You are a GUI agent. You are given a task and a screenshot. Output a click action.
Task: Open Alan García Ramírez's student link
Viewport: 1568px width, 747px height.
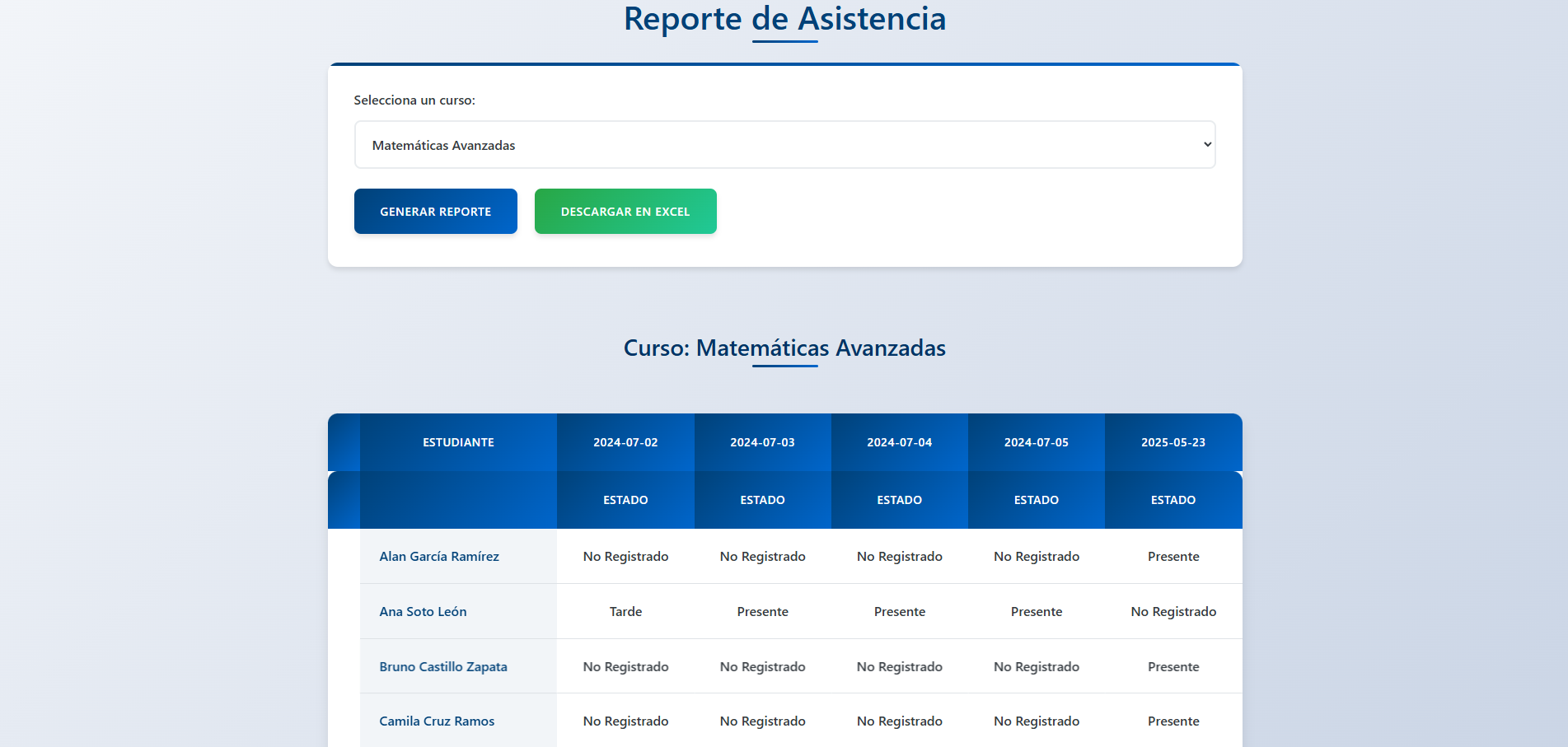438,556
